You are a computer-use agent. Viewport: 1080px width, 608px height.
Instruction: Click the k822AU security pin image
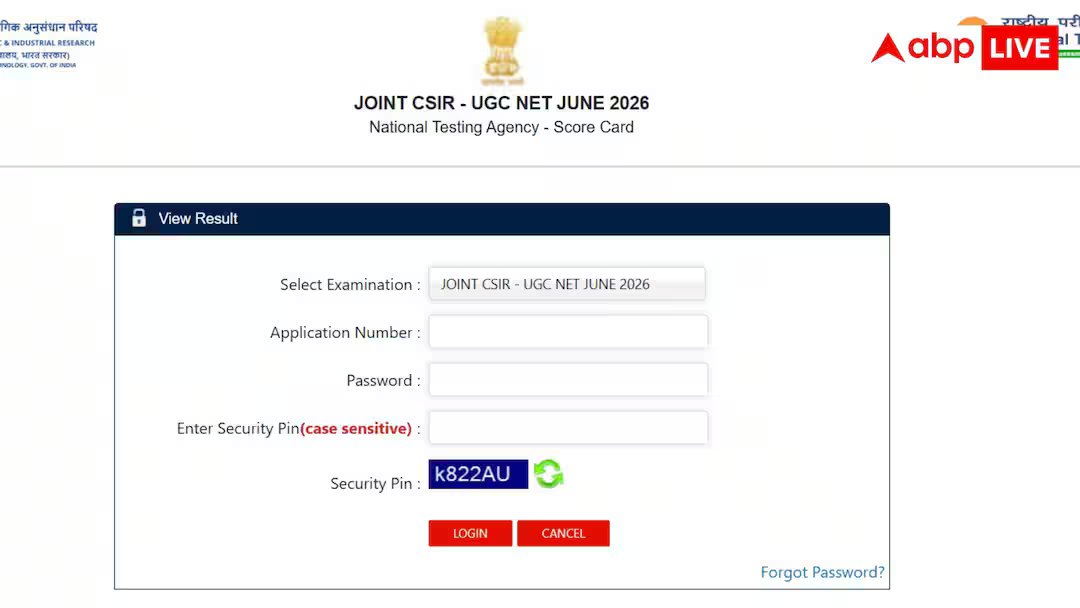478,474
